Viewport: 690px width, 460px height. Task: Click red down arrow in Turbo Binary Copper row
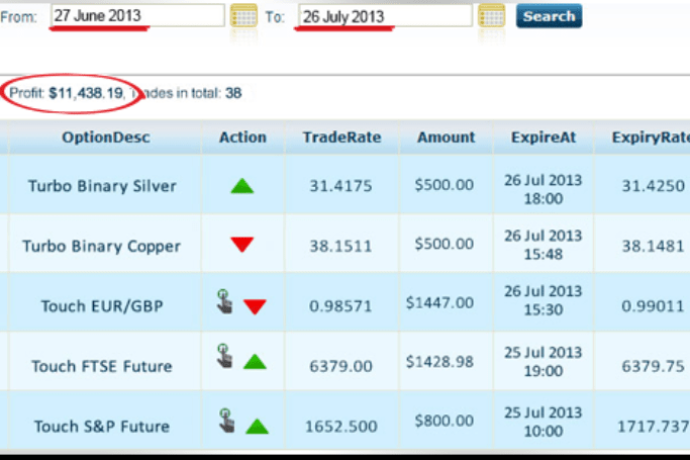click(242, 244)
